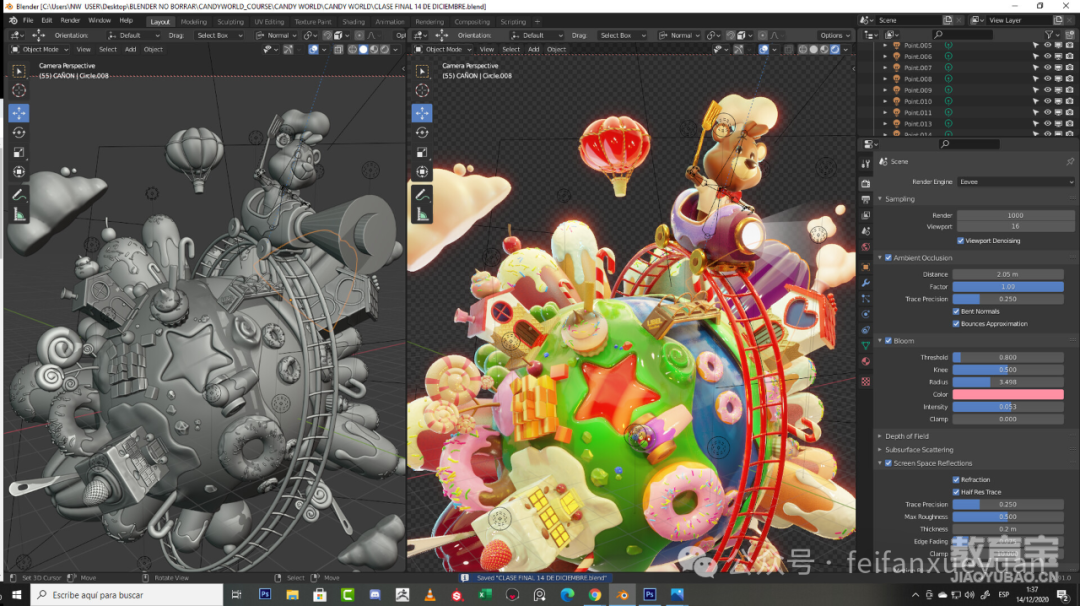The height and width of the screenshot is (606, 1080).
Task: Open the File menu
Action: coord(28,21)
